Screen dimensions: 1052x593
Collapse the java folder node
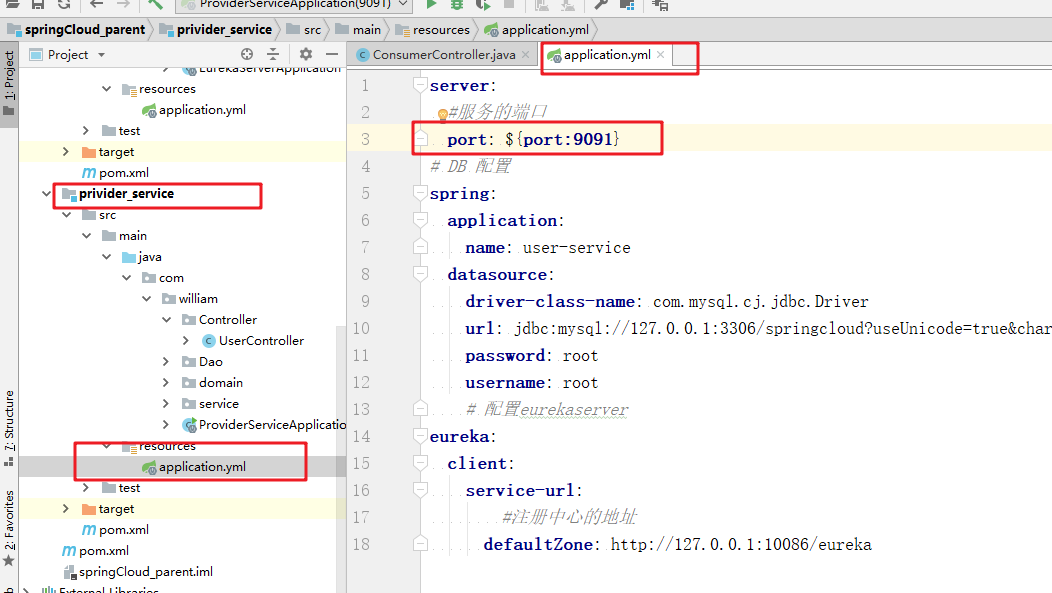coord(106,257)
